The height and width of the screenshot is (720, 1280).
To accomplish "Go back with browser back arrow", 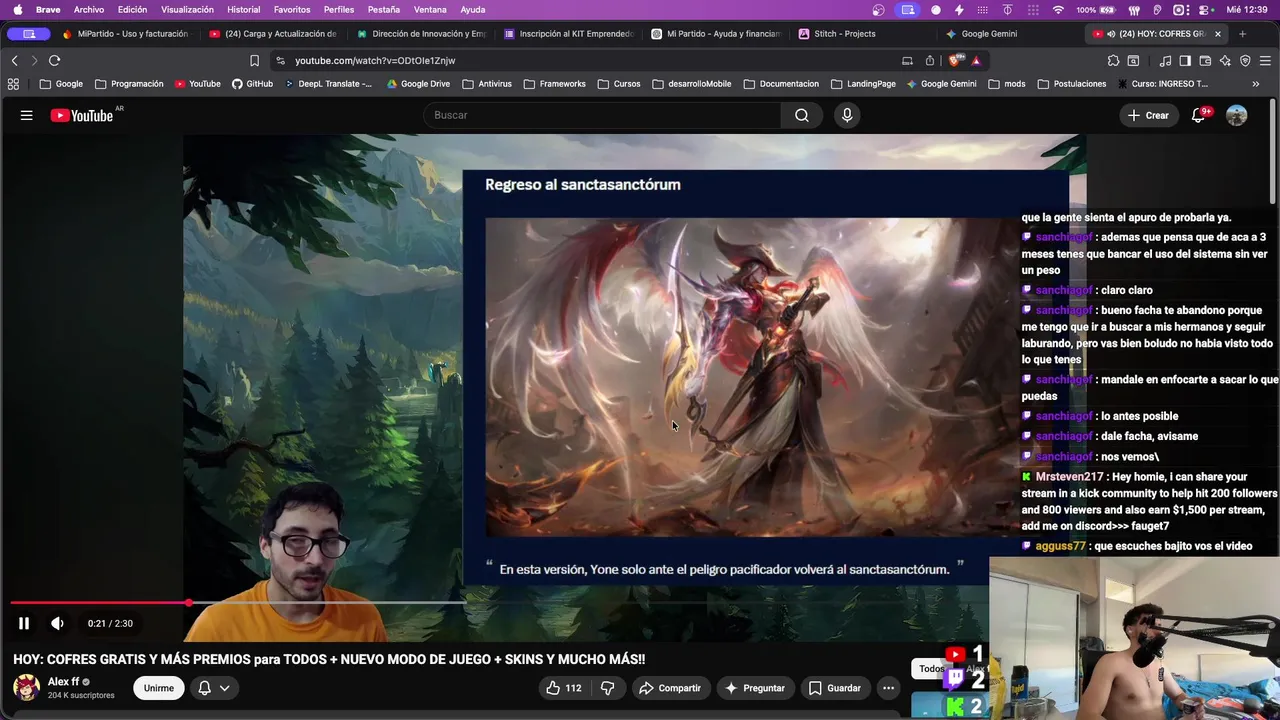I will click(15, 61).
